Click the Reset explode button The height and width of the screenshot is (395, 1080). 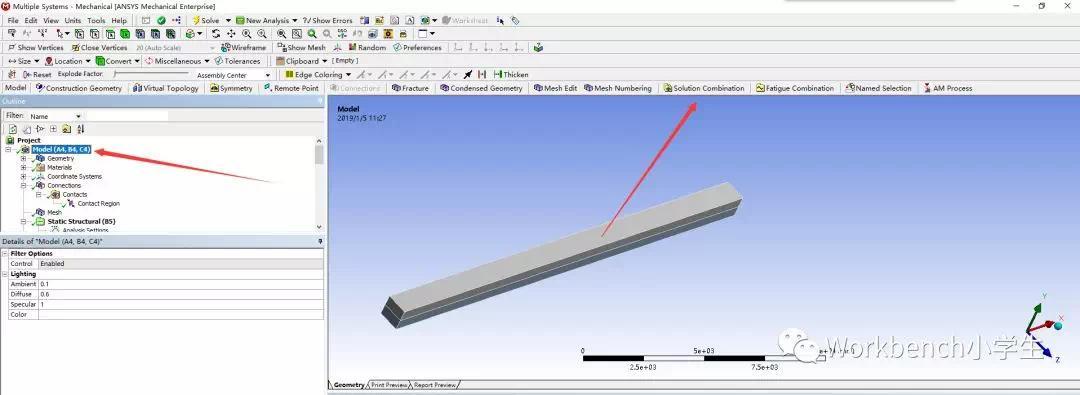point(37,74)
